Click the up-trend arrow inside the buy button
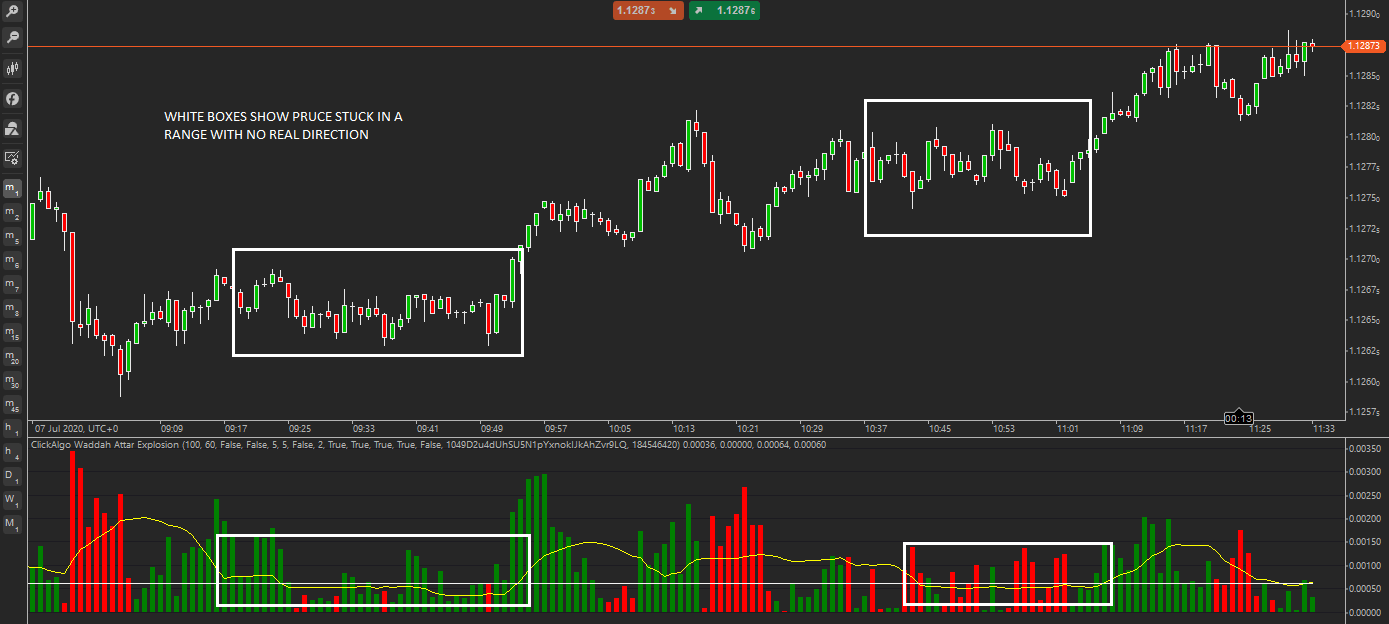This screenshot has height=624, width=1389. [x=698, y=11]
